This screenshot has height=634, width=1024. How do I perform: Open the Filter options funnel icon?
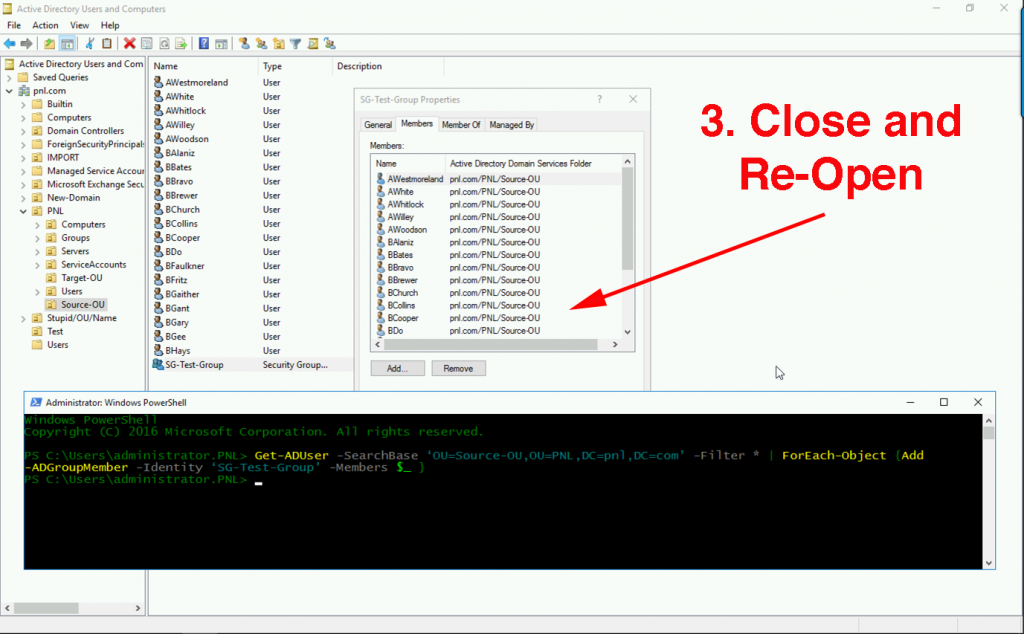pyautogui.click(x=294, y=43)
